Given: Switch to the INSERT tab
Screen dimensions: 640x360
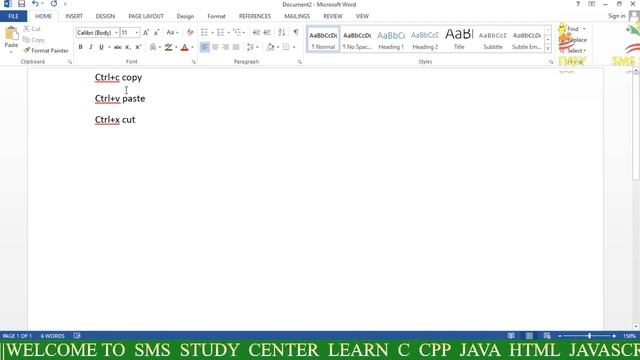Looking at the screenshot, I should pyautogui.click(x=74, y=16).
